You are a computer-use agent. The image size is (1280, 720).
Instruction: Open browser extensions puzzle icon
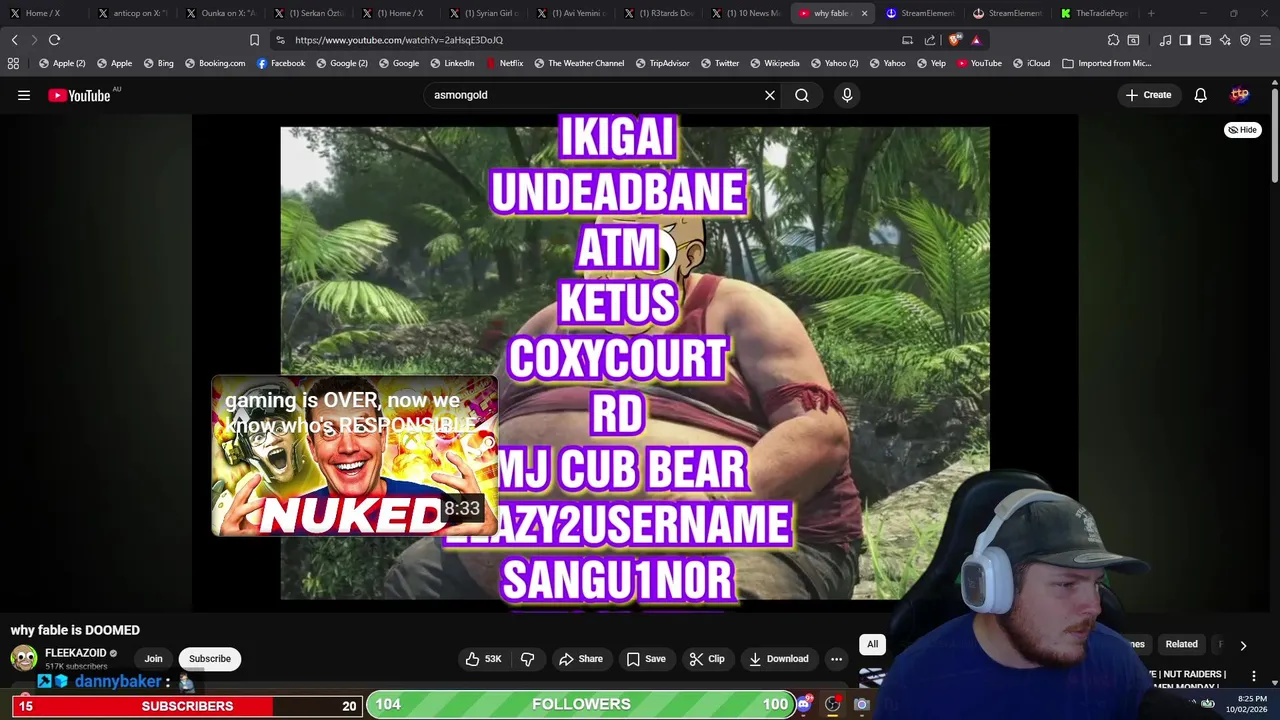[1113, 40]
